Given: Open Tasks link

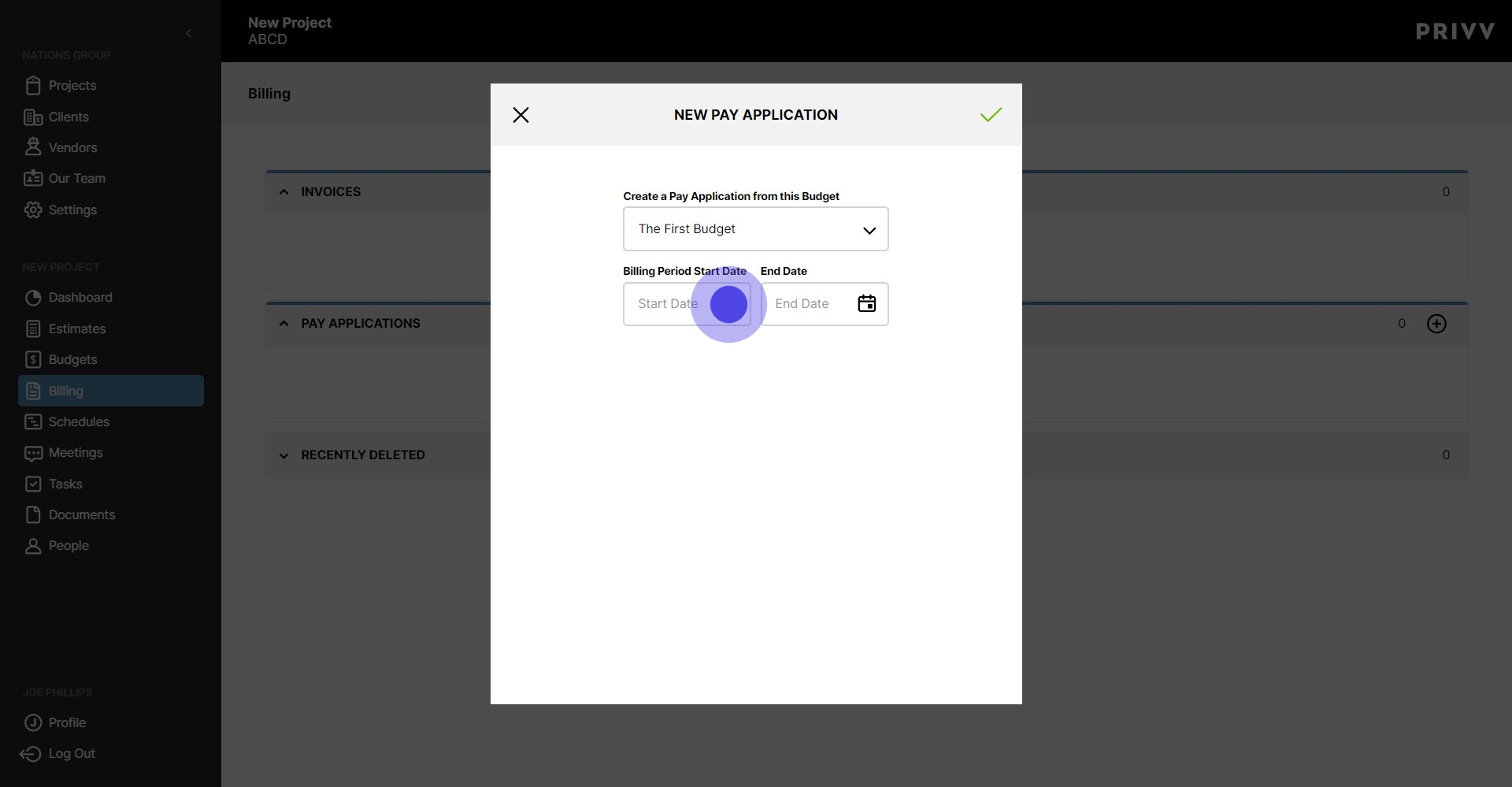Looking at the screenshot, I should (x=65, y=484).
